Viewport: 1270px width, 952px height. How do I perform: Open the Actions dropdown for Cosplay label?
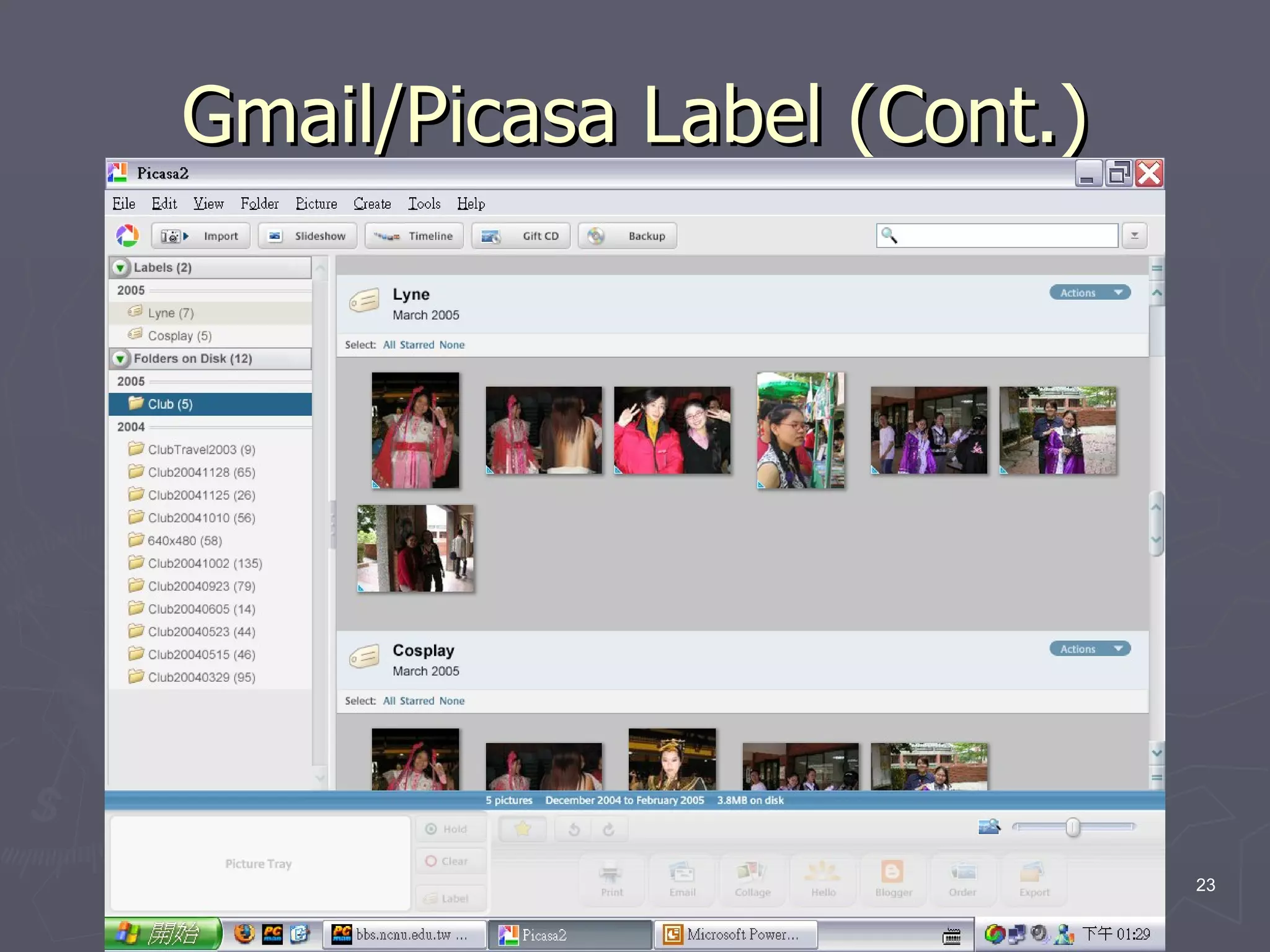pos(1090,649)
